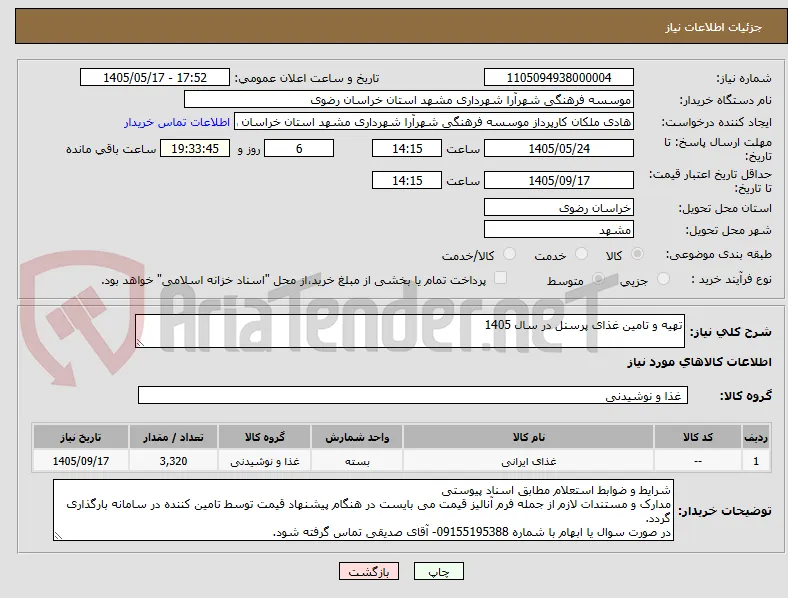The width and height of the screenshot is (788, 598).
Task: Click the table need date 1405/09/17 cell
Action: point(81,461)
